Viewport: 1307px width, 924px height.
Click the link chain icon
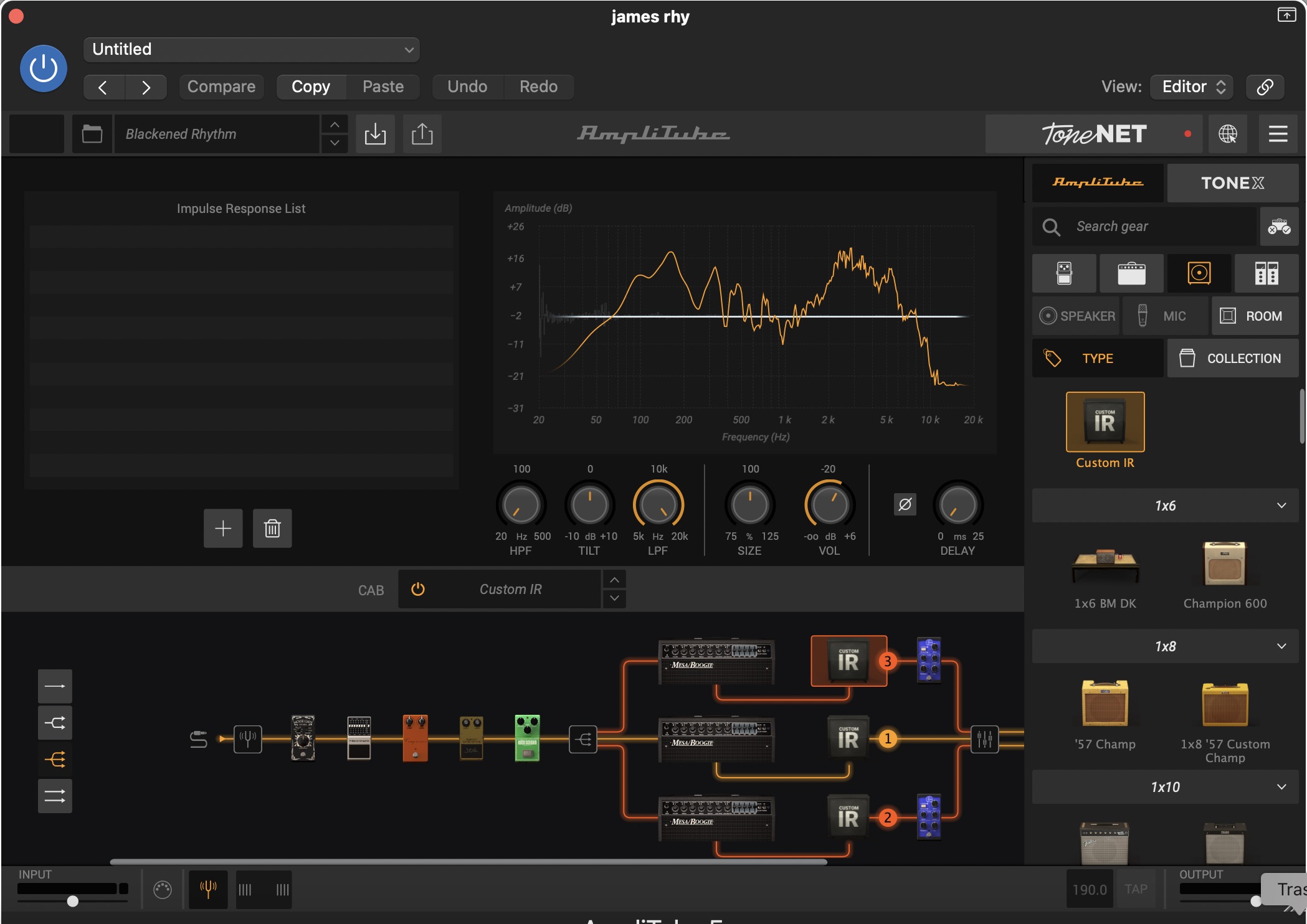pyautogui.click(x=1265, y=87)
